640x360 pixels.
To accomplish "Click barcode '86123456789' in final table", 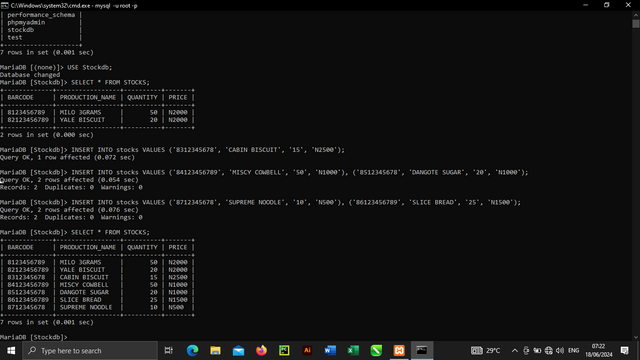I will point(28,300).
